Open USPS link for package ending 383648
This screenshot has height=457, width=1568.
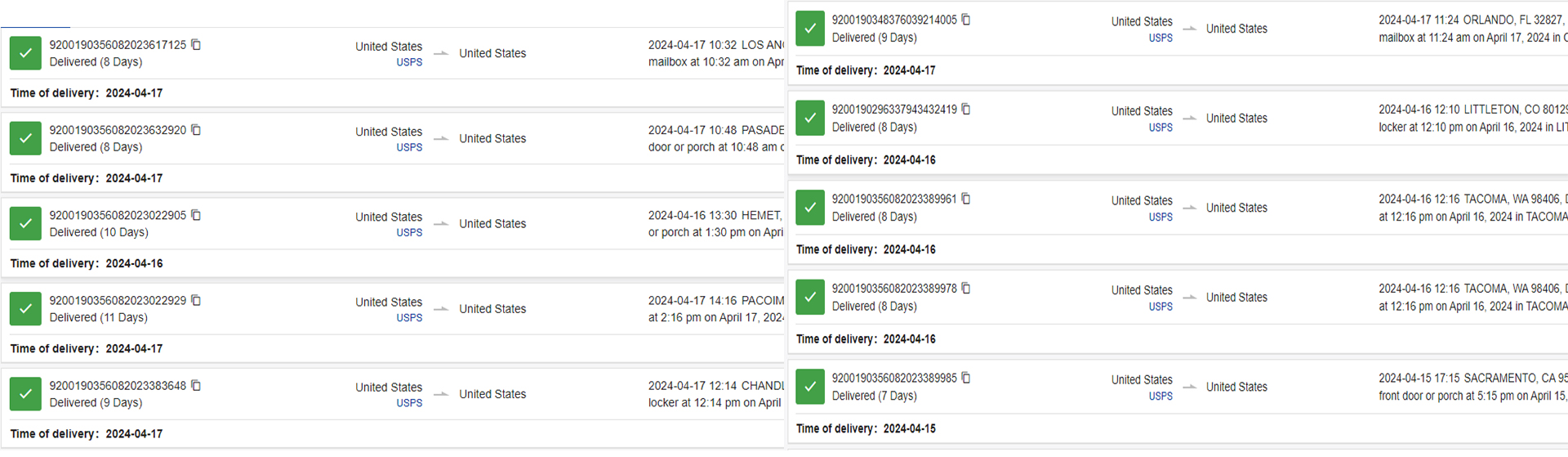click(x=409, y=403)
